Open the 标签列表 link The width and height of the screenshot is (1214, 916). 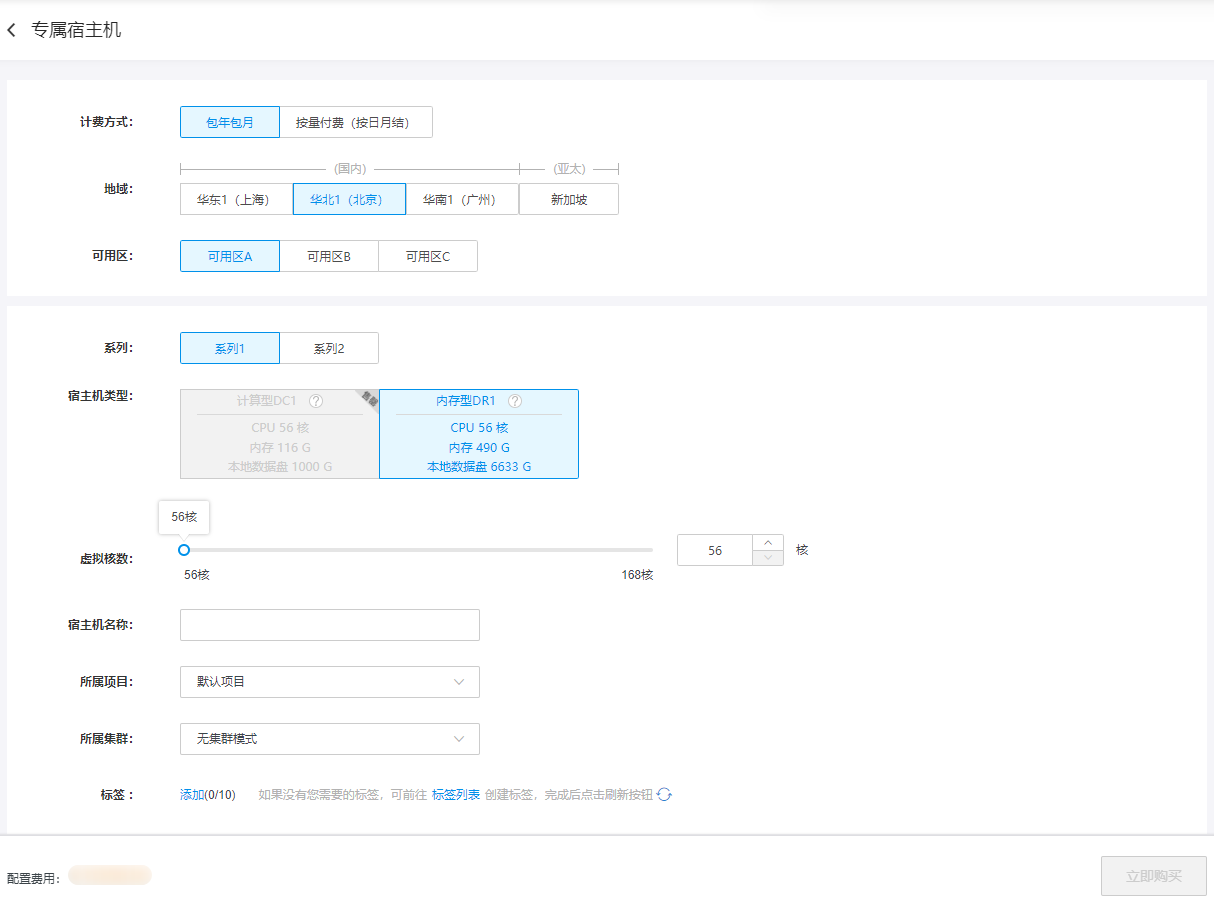456,795
